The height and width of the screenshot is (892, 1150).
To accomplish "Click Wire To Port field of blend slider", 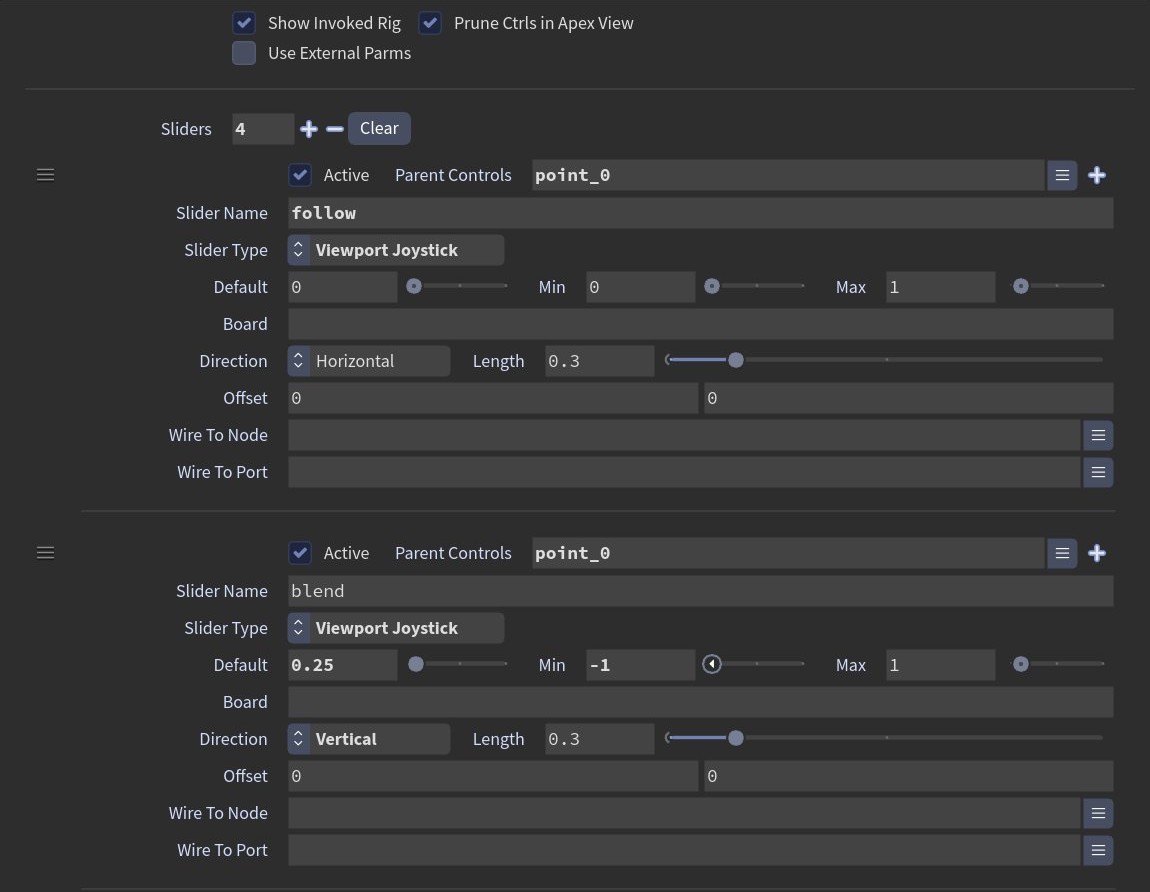I will pos(684,850).
